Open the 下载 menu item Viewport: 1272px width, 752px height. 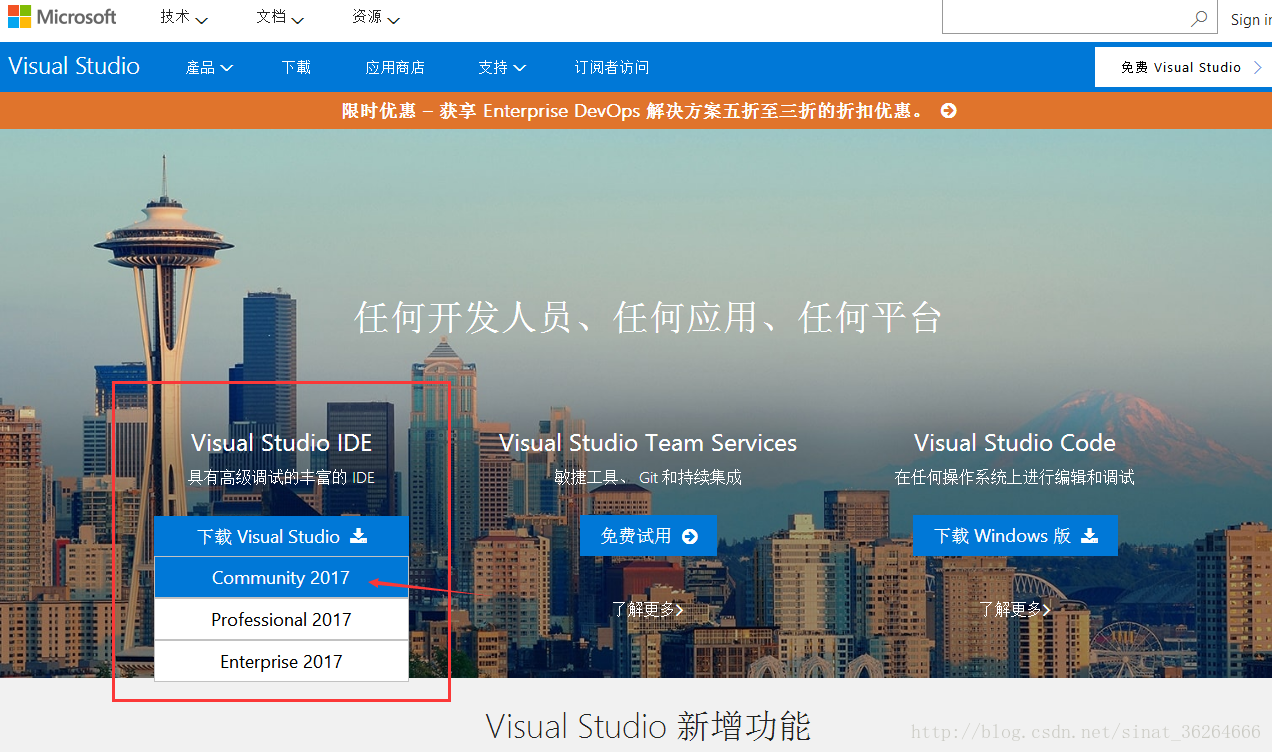point(296,67)
